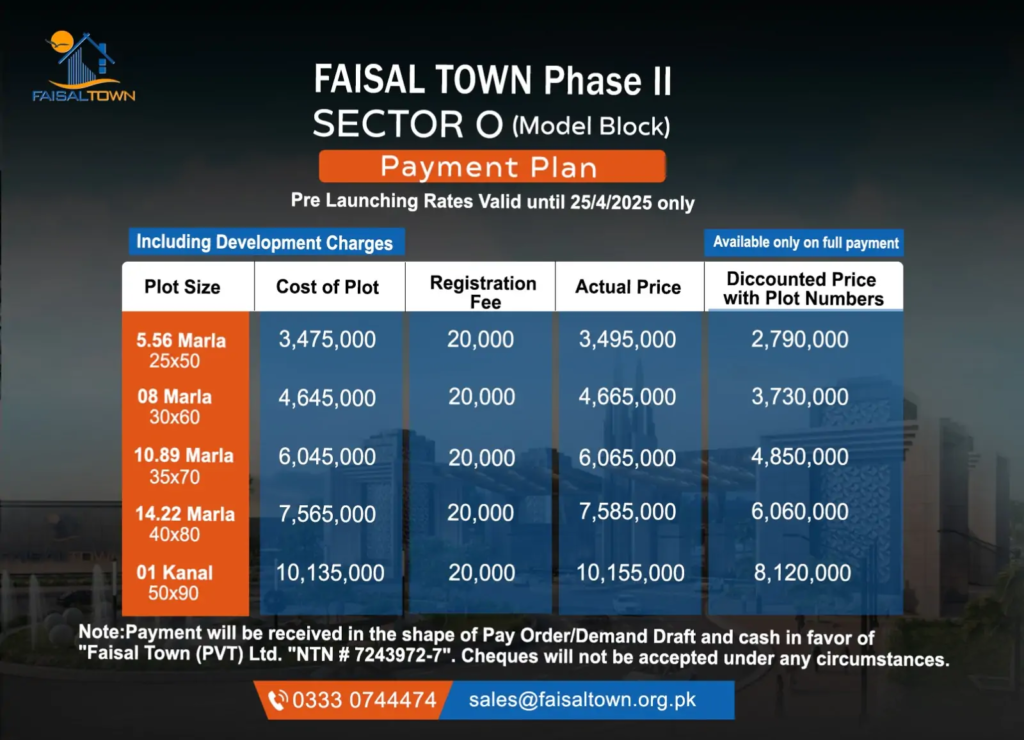Image resolution: width=1024 pixels, height=740 pixels.
Task: Click the phone icon beside 0333 0744474
Action: pos(277,700)
